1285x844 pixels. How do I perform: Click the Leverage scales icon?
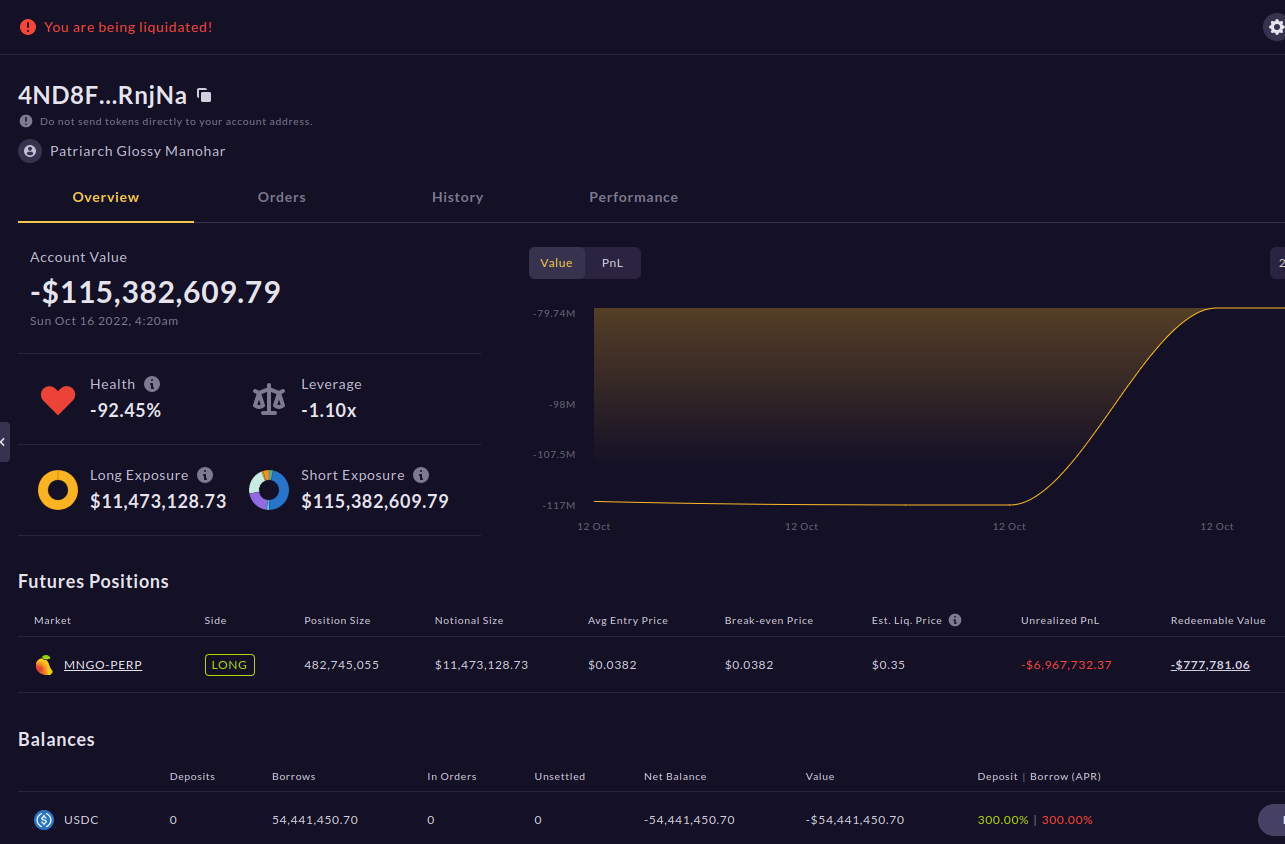(268, 399)
